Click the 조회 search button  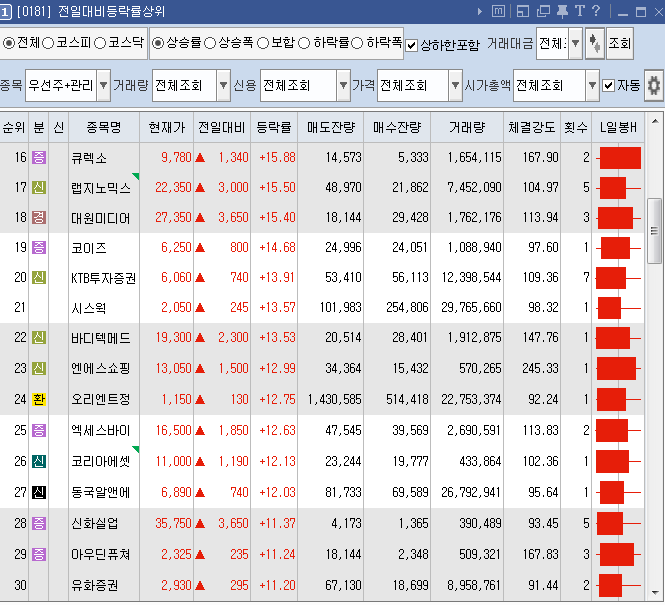(x=620, y=43)
